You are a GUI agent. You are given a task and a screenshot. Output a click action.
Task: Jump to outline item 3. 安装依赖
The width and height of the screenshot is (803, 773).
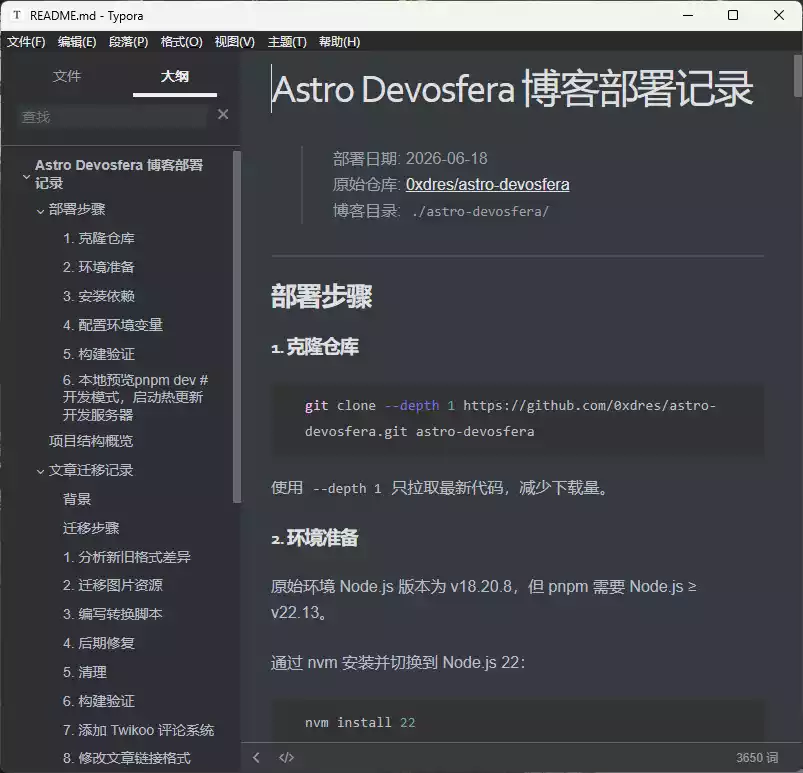click(98, 296)
